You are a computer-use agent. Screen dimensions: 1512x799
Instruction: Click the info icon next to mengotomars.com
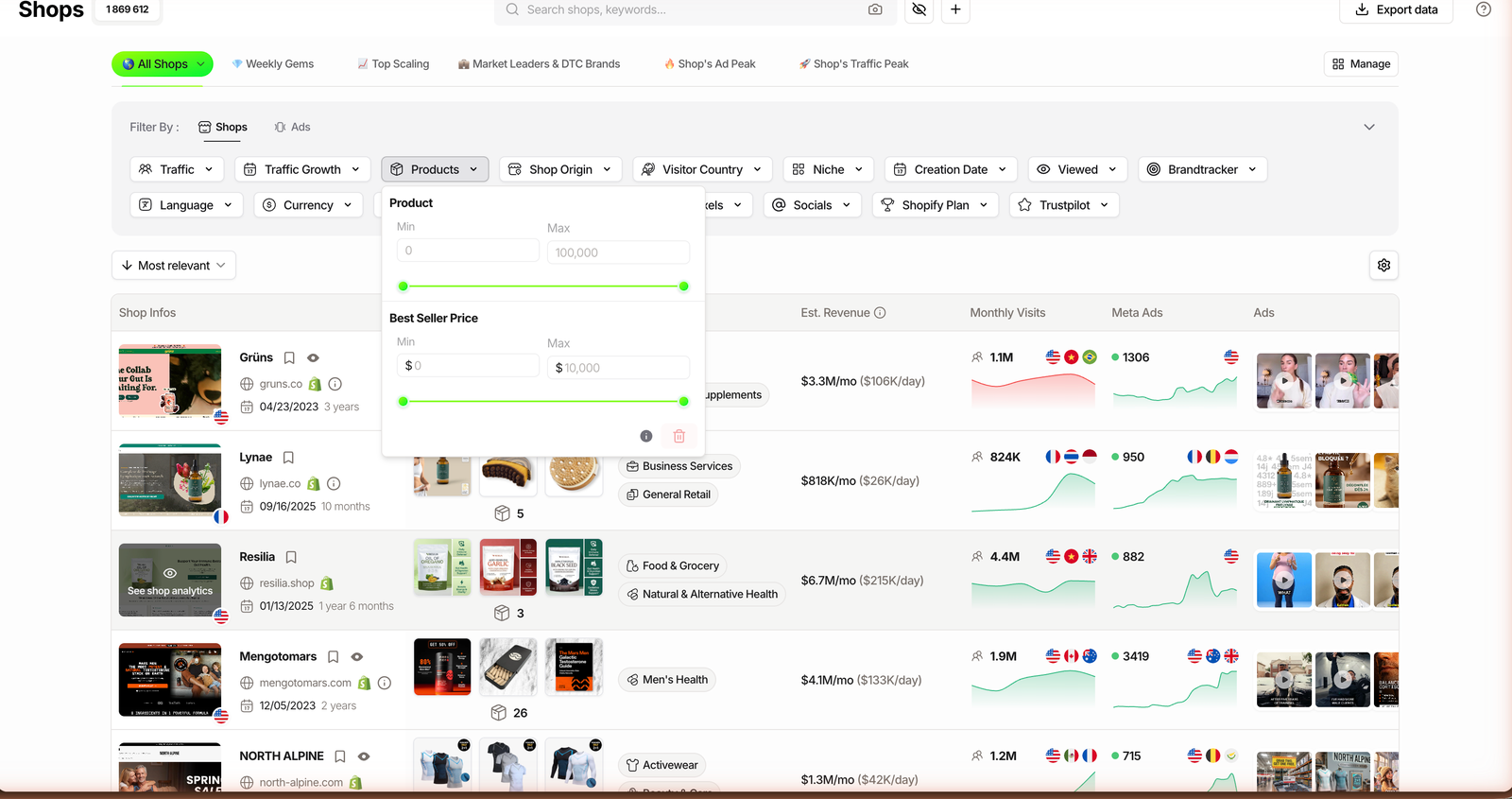(385, 683)
